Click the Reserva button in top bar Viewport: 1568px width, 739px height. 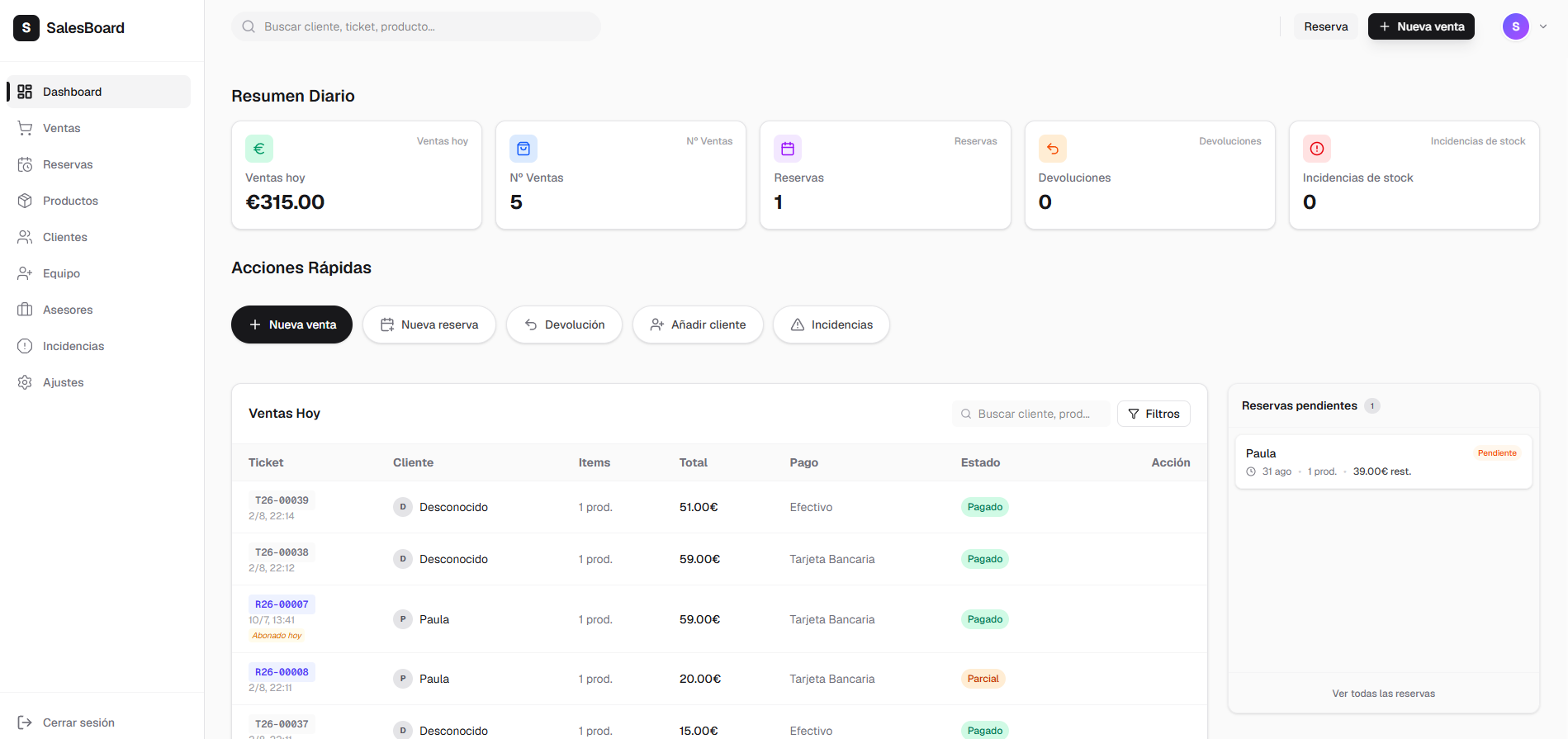point(1326,26)
